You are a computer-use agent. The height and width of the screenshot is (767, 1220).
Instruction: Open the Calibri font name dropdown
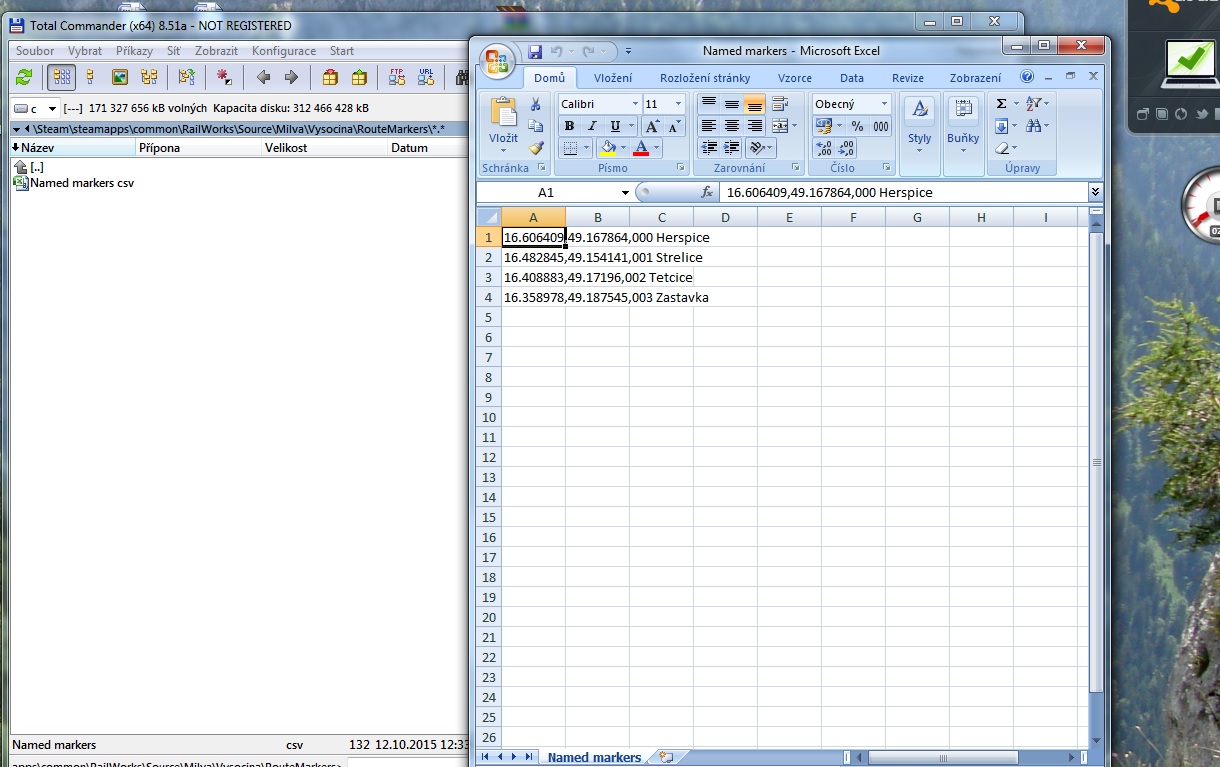click(634, 104)
